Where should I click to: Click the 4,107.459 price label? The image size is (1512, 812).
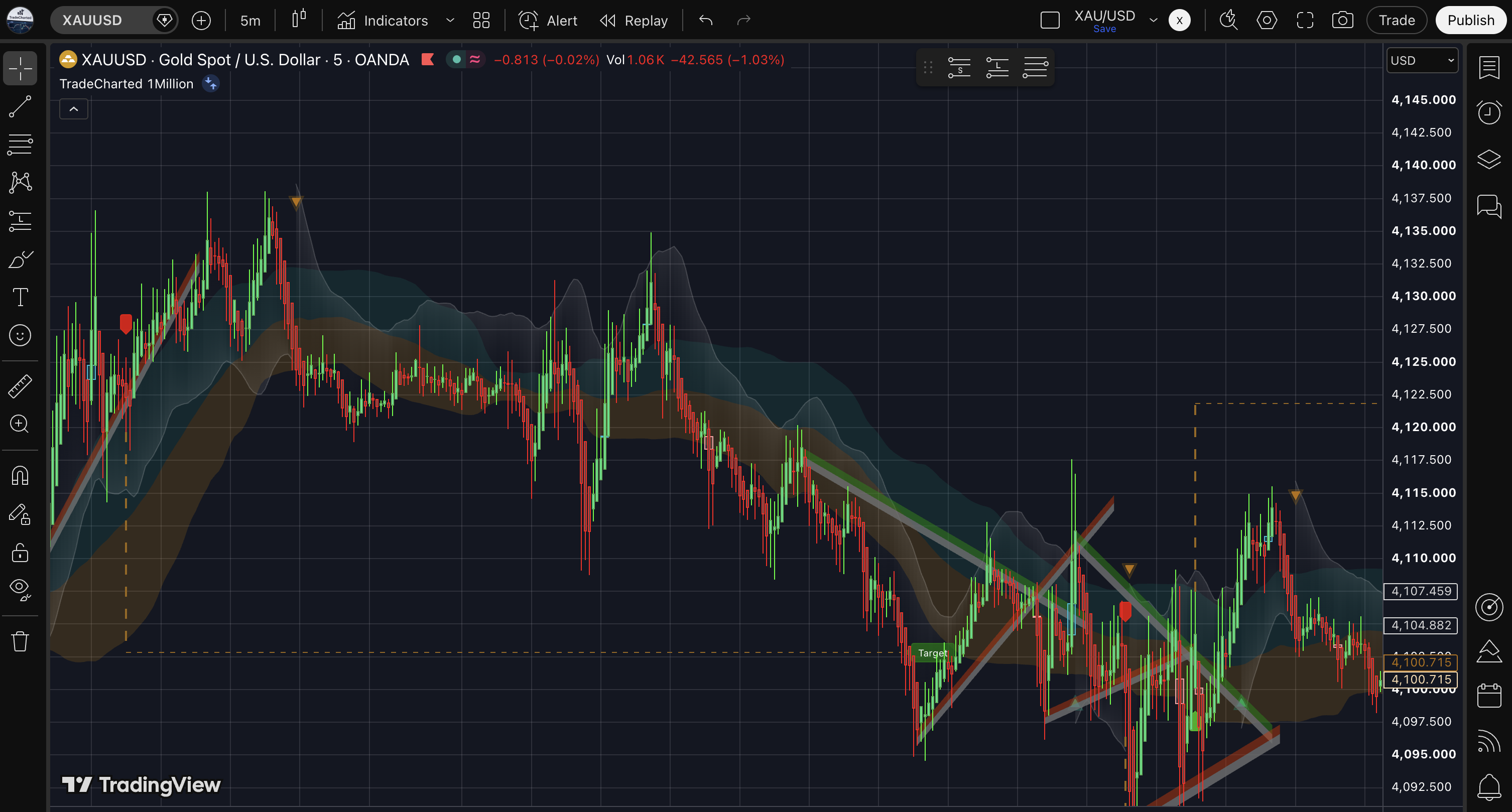[1421, 591]
